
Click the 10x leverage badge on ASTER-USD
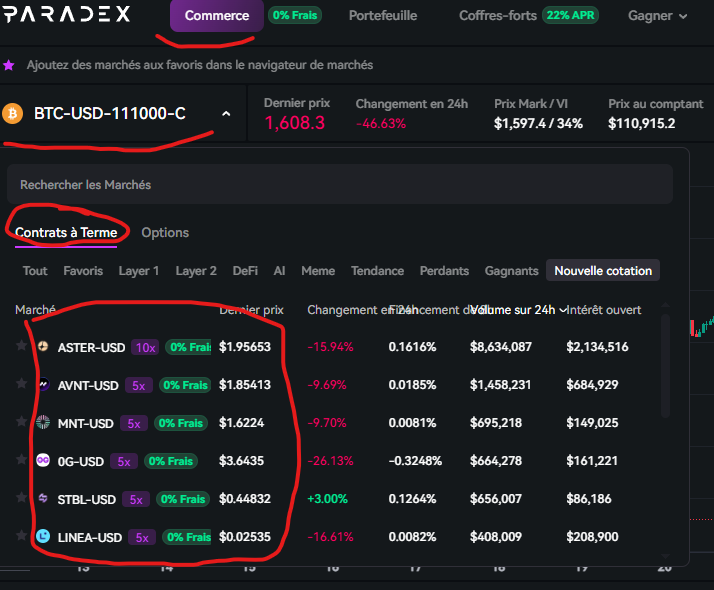[x=145, y=348]
